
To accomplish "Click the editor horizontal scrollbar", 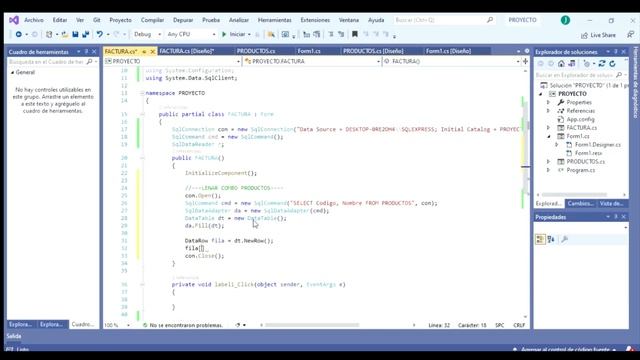I will click(x=312, y=325).
